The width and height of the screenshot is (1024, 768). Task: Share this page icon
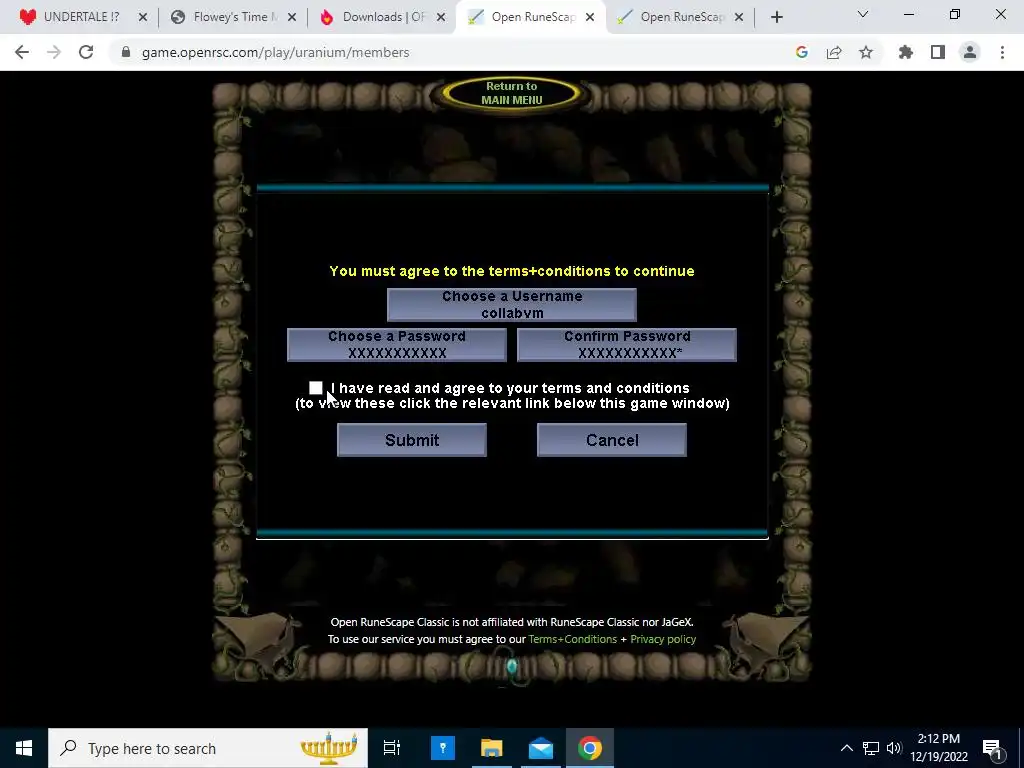click(x=834, y=52)
